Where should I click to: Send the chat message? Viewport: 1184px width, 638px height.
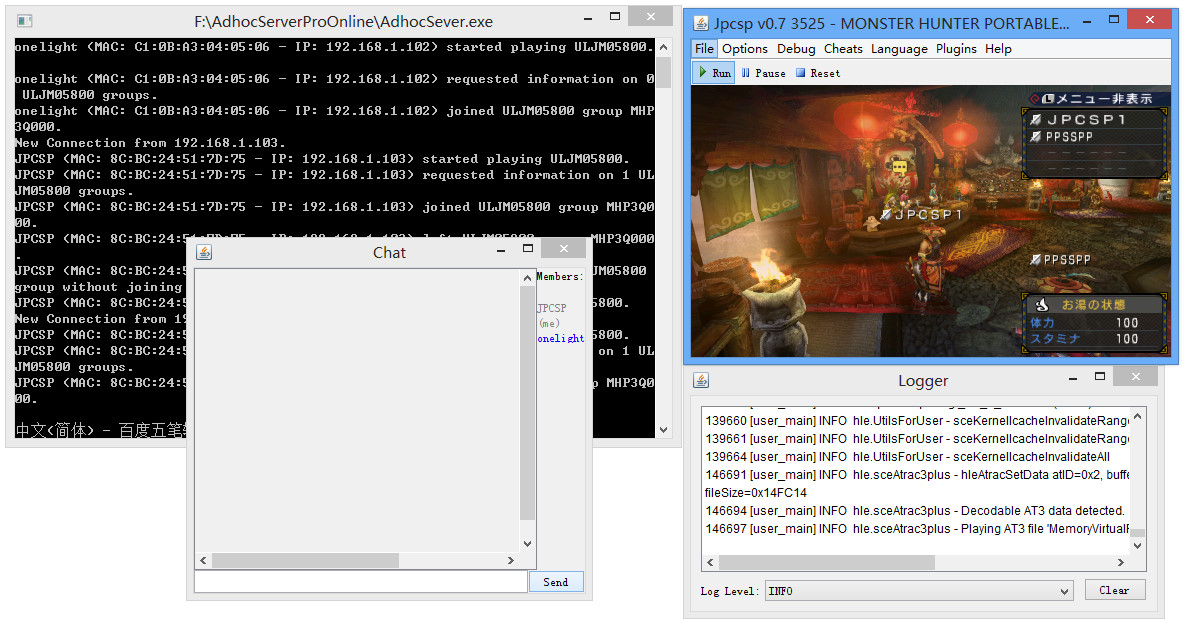click(556, 582)
